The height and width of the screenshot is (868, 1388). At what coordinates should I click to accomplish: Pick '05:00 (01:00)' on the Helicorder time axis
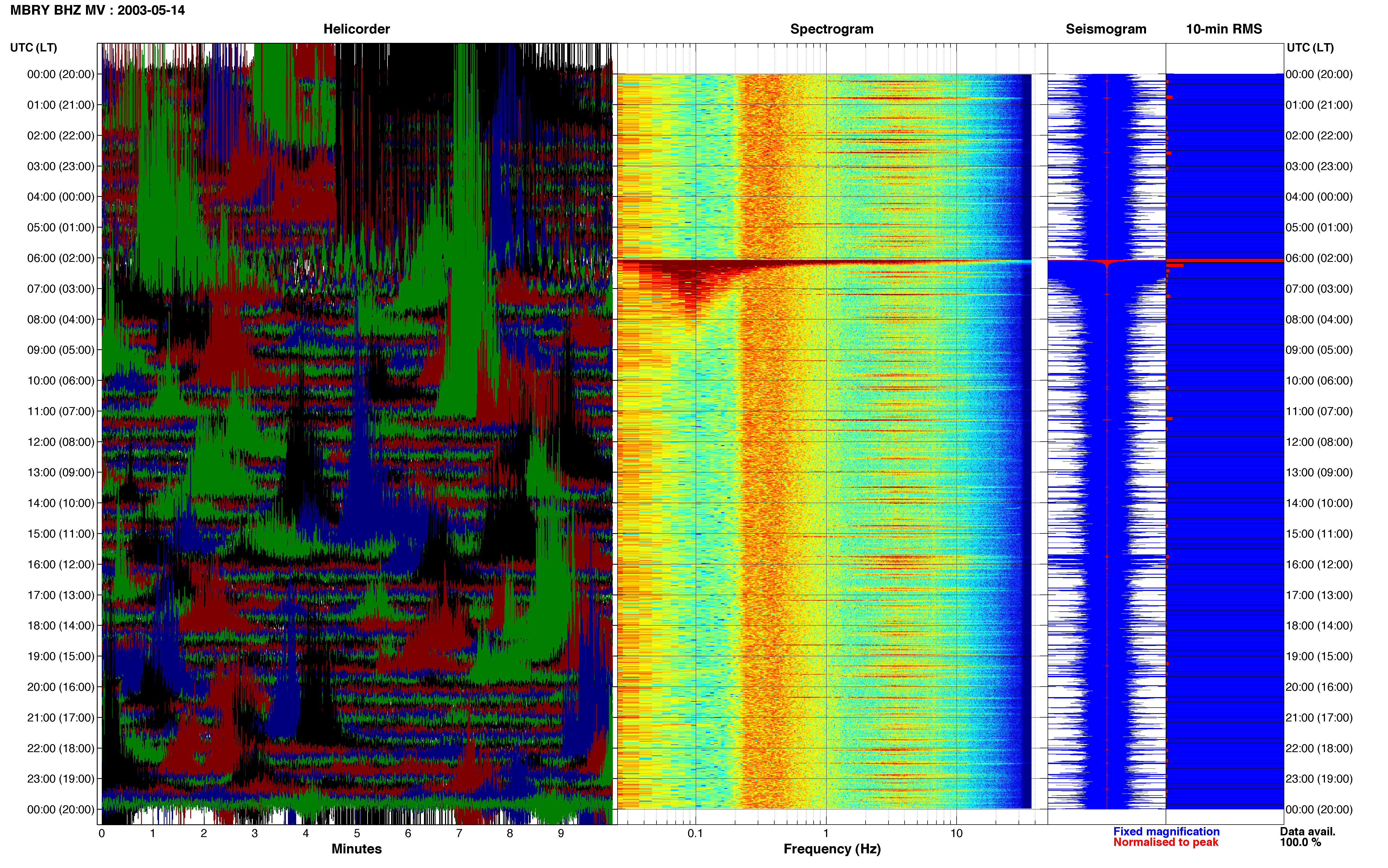pos(61,227)
